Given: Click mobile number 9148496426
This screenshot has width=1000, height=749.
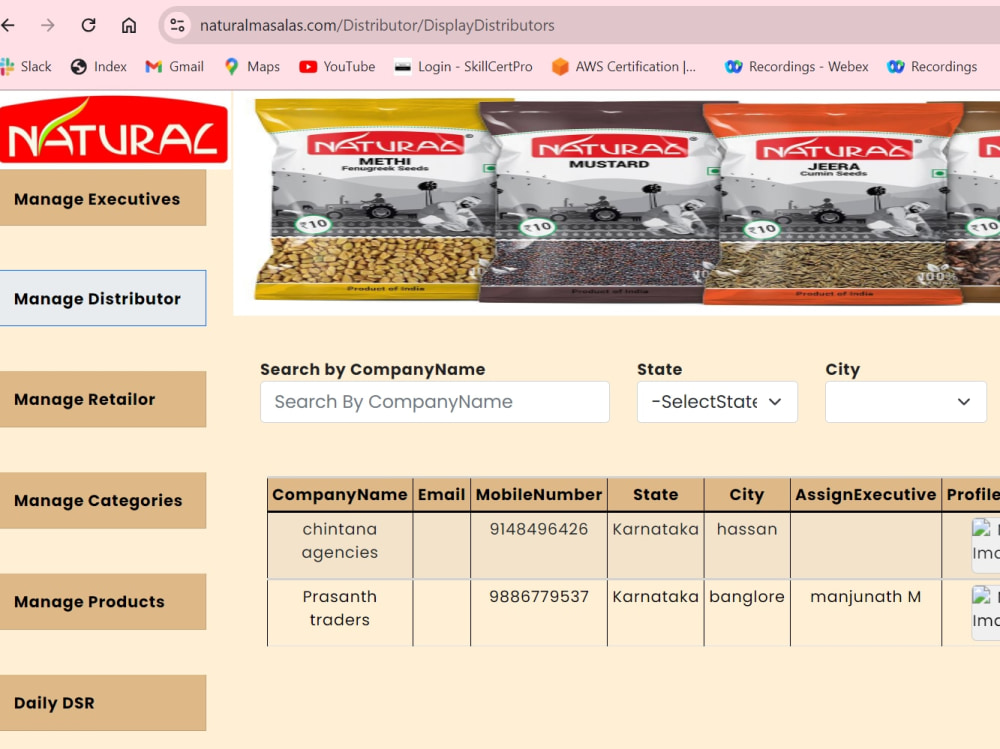Looking at the screenshot, I should [539, 529].
